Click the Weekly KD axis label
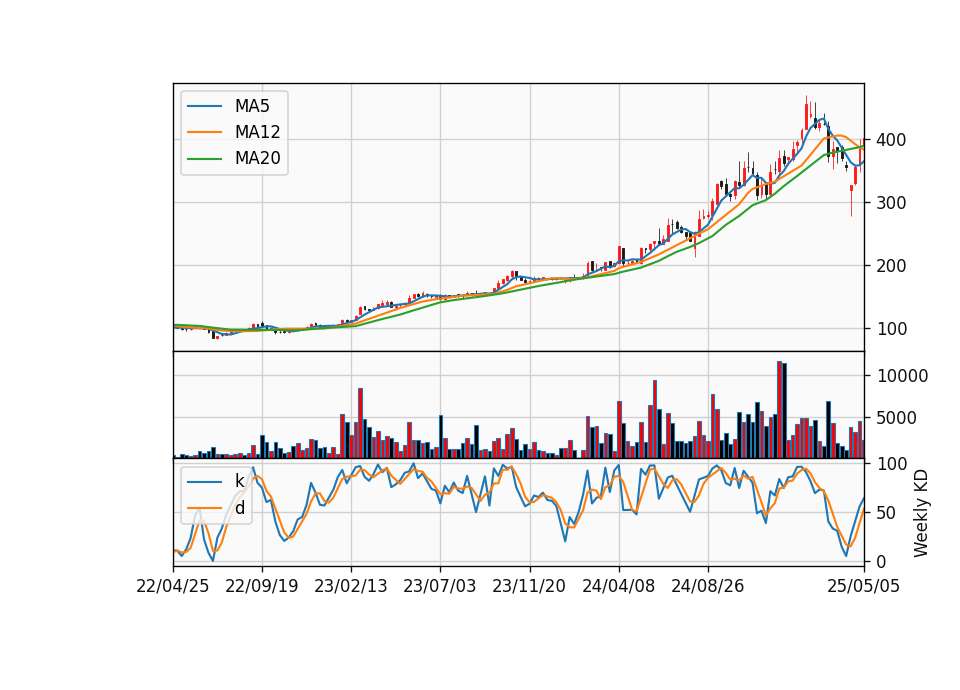This screenshot has height=690, width=960. (921, 513)
